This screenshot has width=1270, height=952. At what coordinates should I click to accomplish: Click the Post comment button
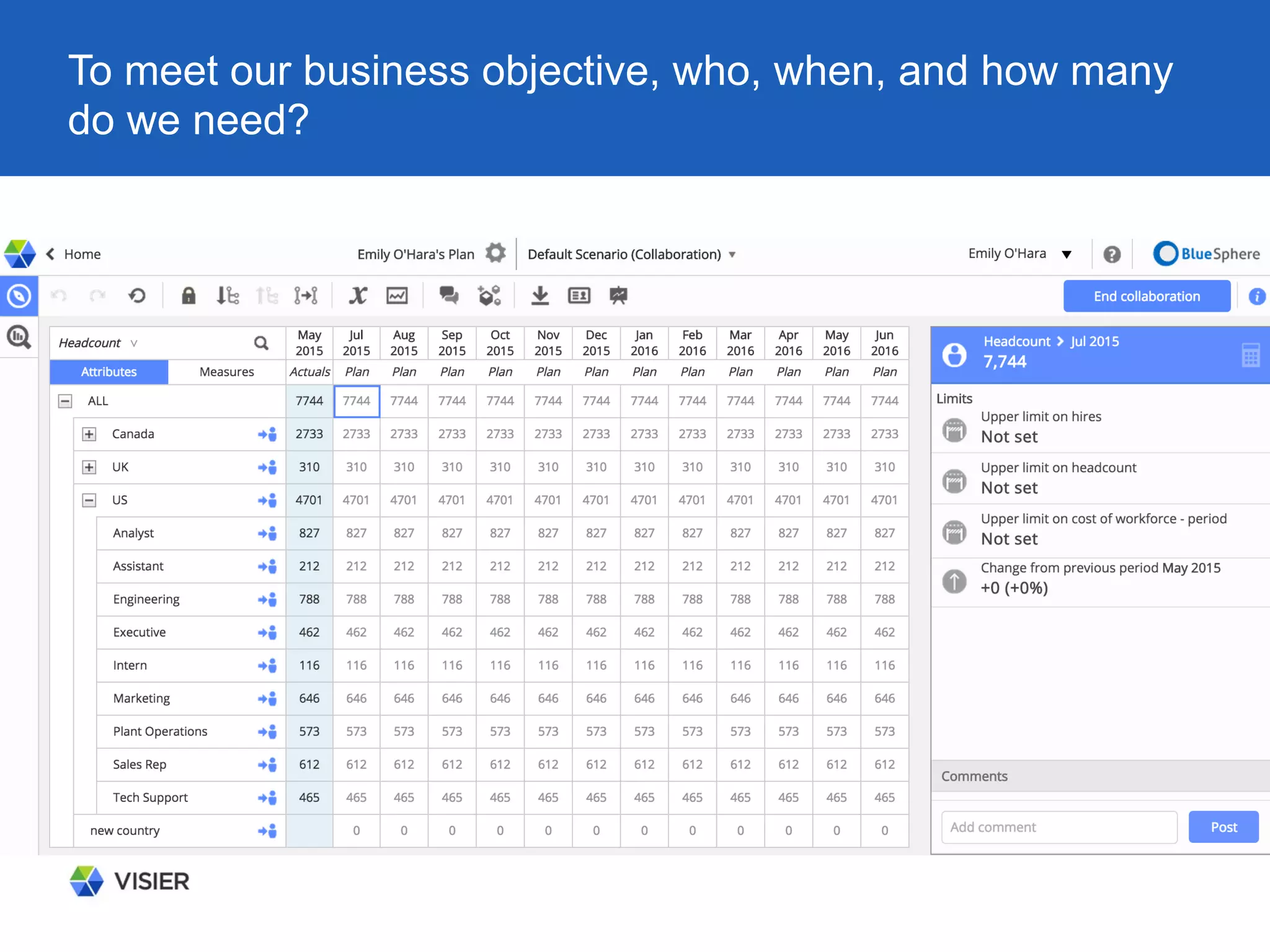(x=1223, y=827)
